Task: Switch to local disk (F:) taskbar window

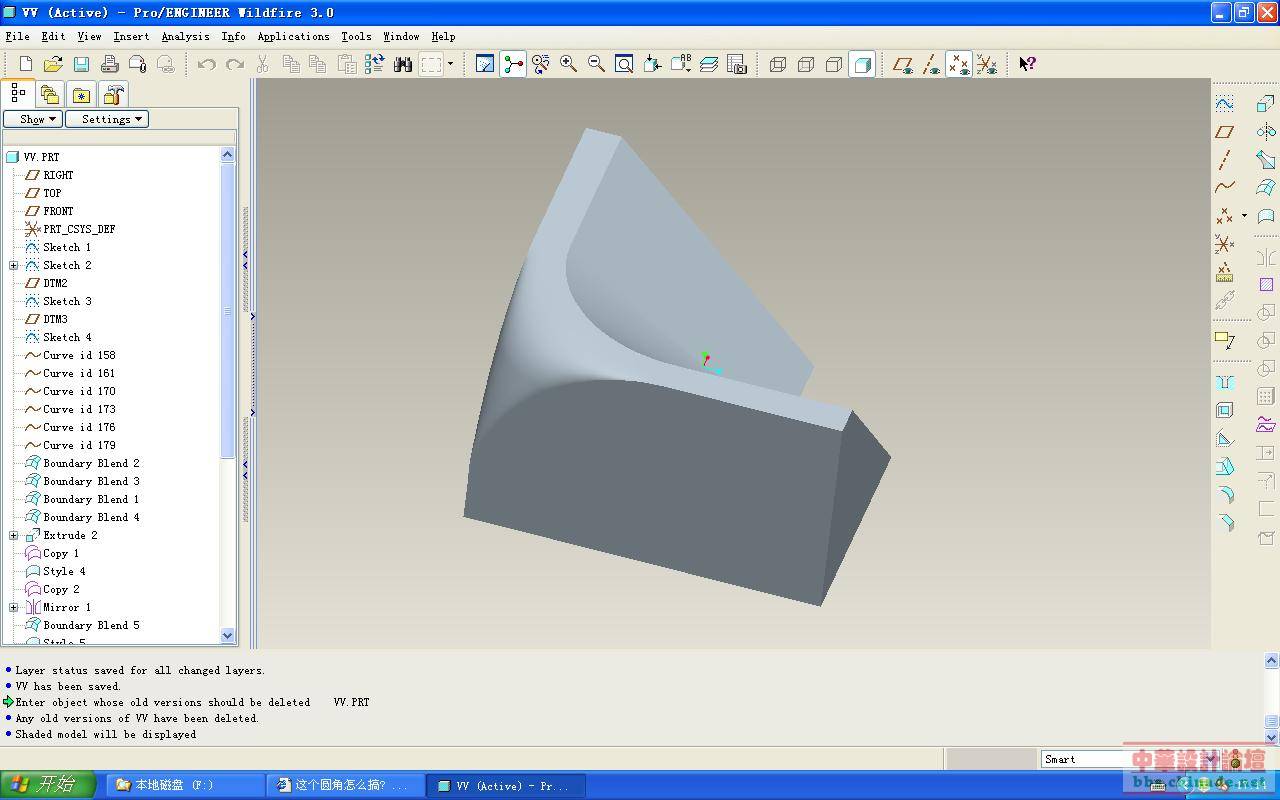Action: (185, 785)
